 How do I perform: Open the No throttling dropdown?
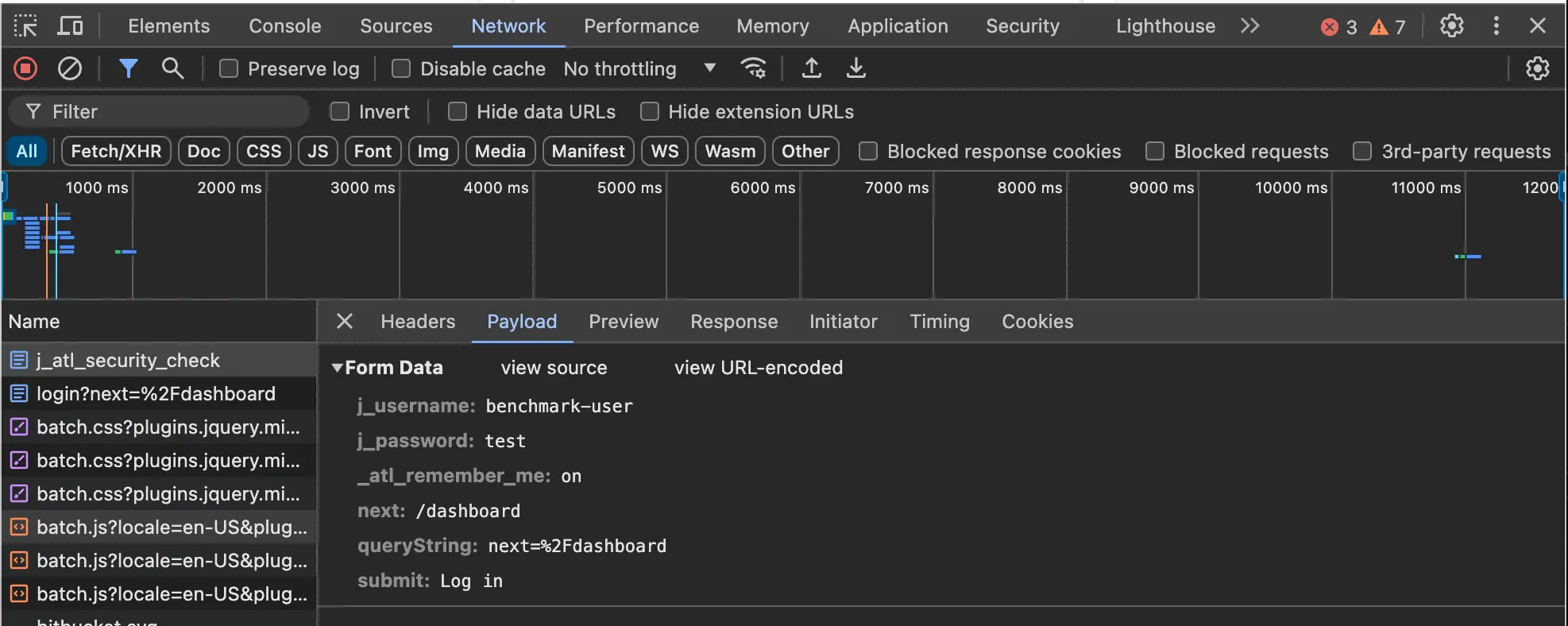click(x=639, y=69)
